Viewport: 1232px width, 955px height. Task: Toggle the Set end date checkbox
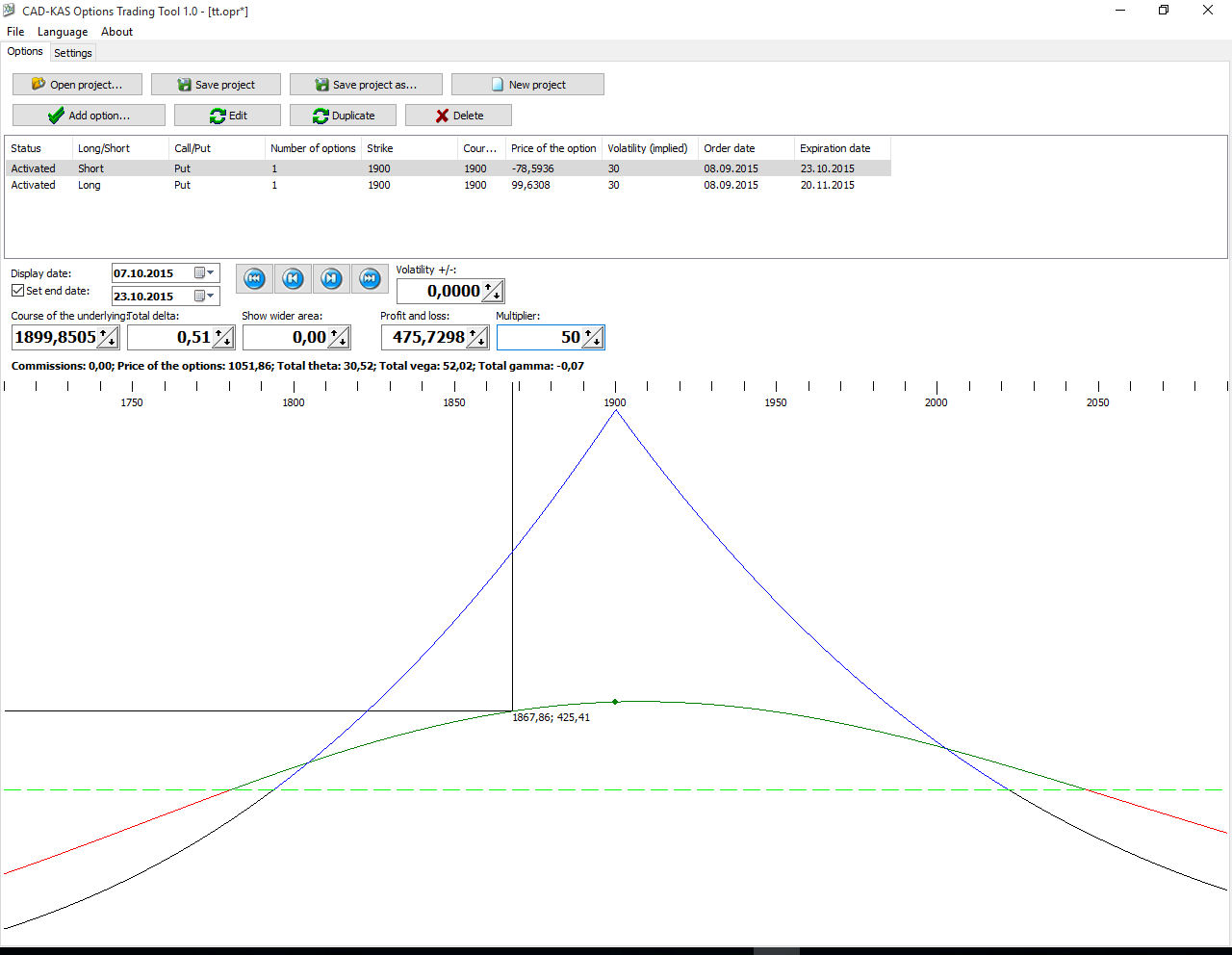(18, 291)
